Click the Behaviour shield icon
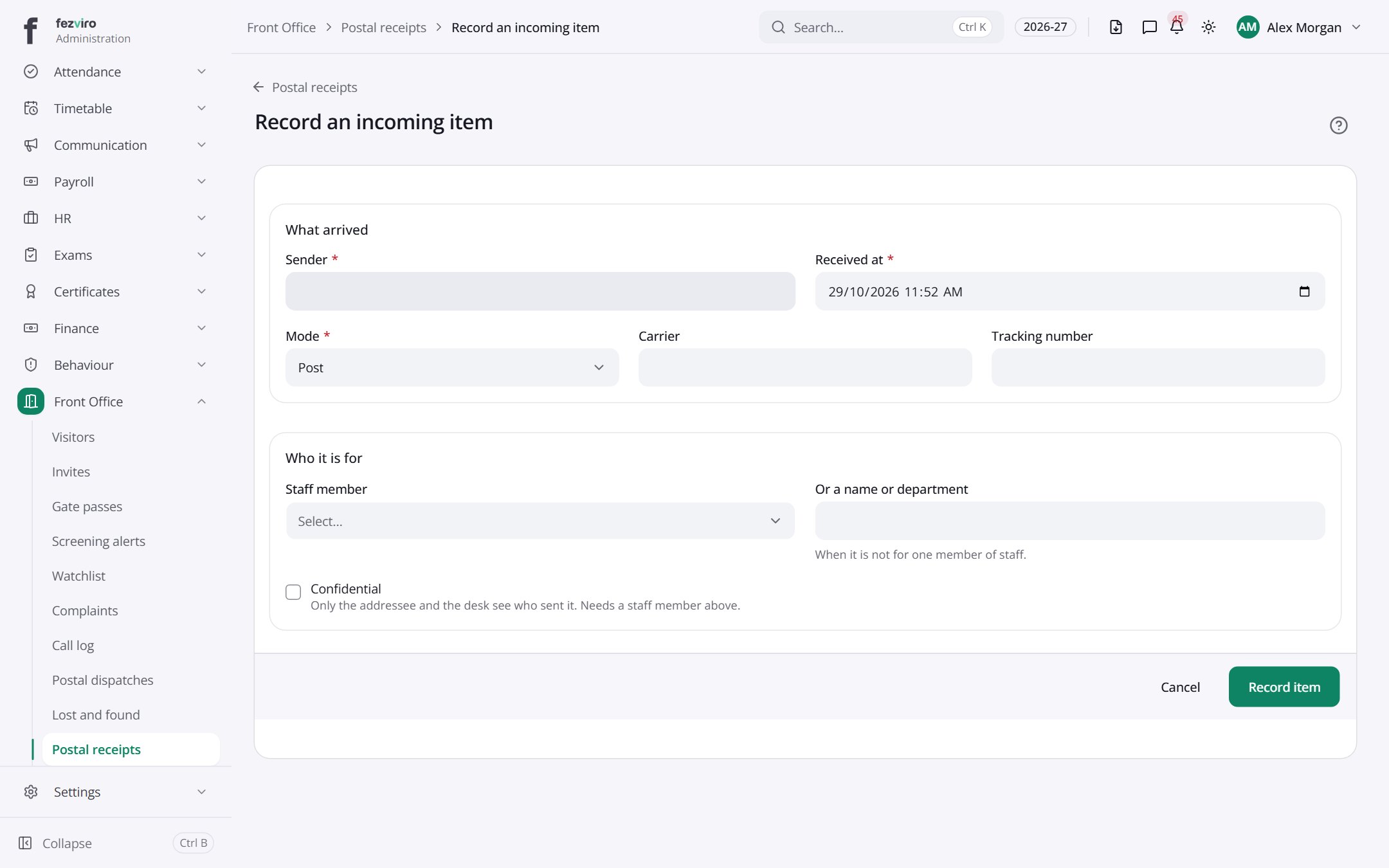This screenshot has width=1389, height=868. click(31, 365)
